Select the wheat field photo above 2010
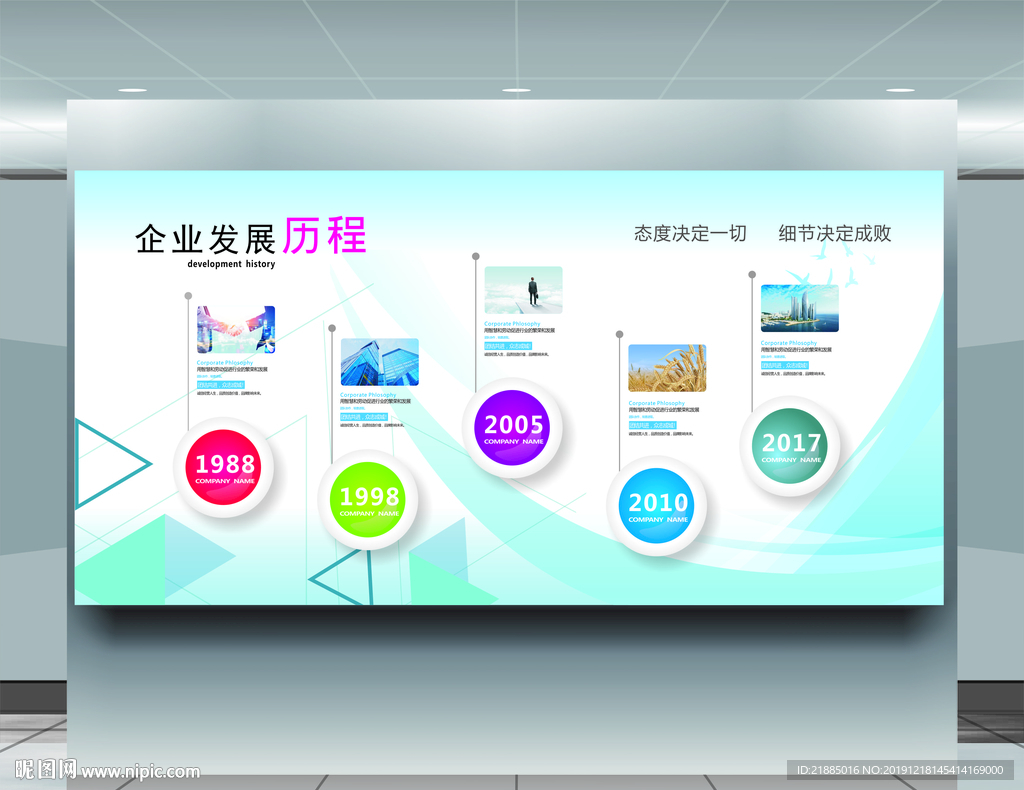The image size is (1024, 790). click(x=667, y=369)
